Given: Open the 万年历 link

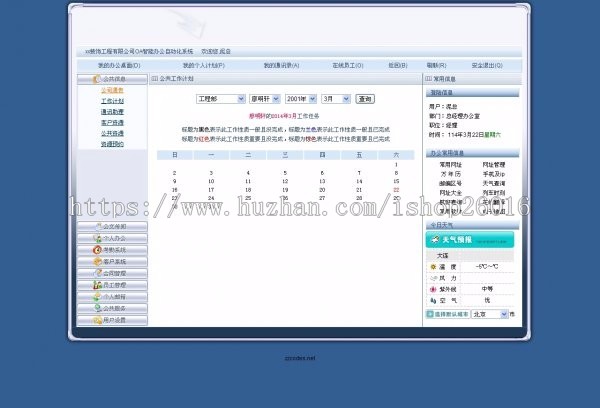Looking at the screenshot, I should (450, 174).
